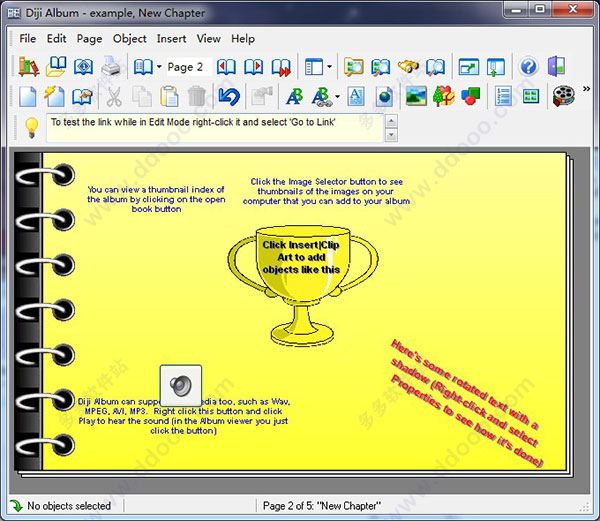Insert Clip Art tree and gift icon
Screen dimensions: 600x521
(443, 96)
